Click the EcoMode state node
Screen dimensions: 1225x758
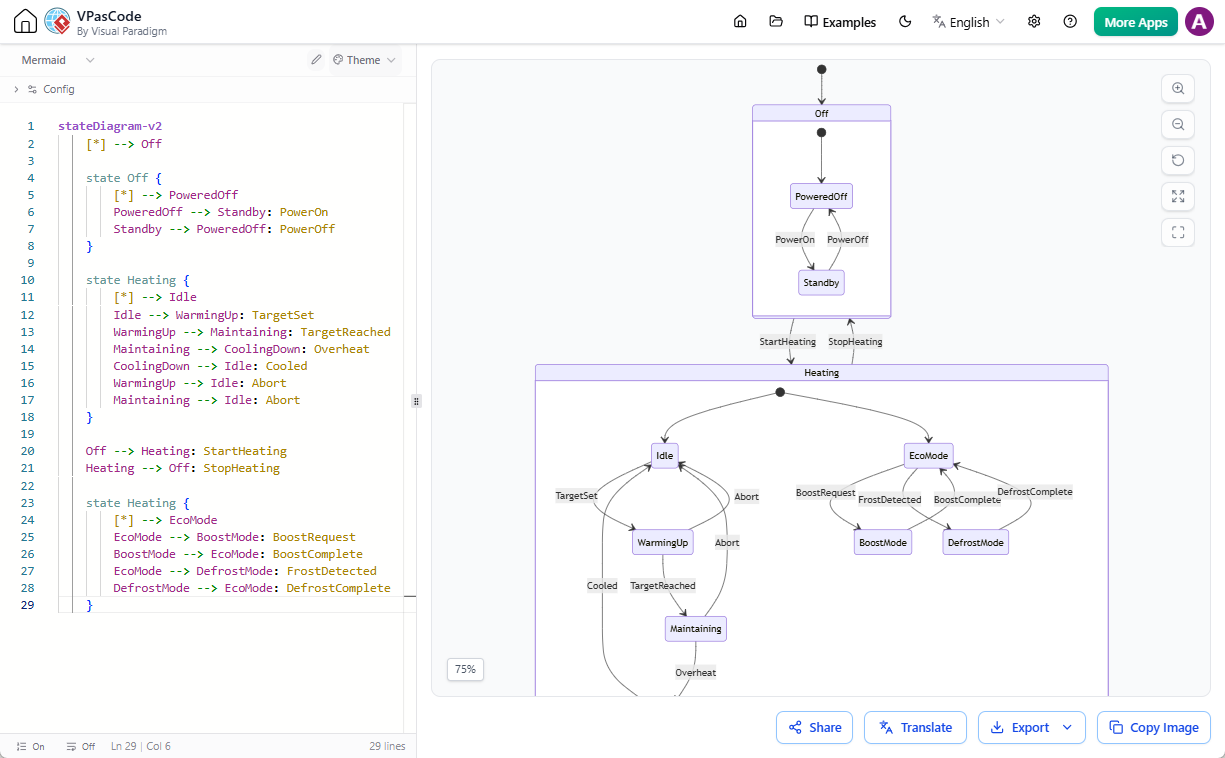point(928,455)
